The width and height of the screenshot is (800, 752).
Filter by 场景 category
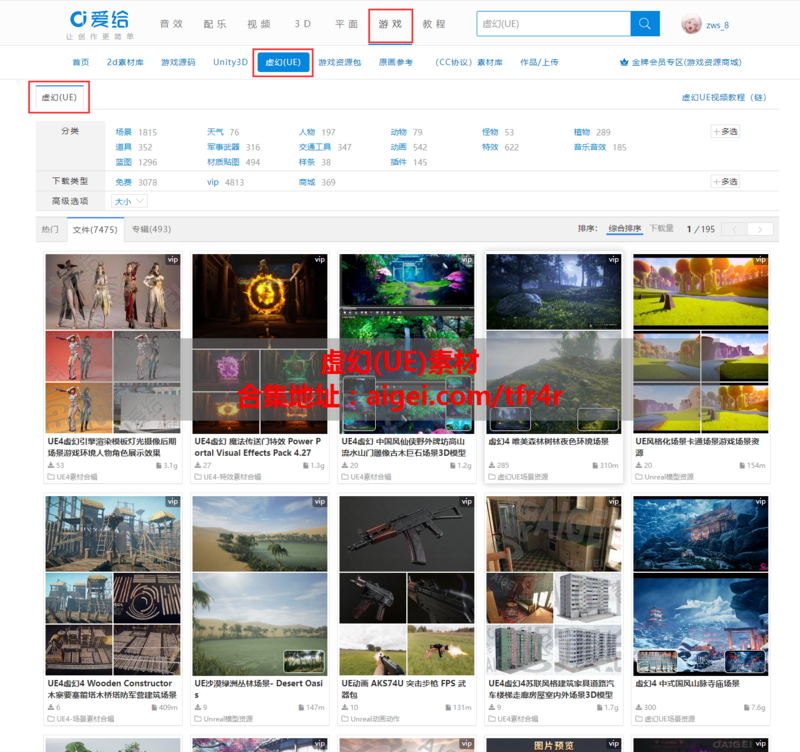tap(123, 132)
